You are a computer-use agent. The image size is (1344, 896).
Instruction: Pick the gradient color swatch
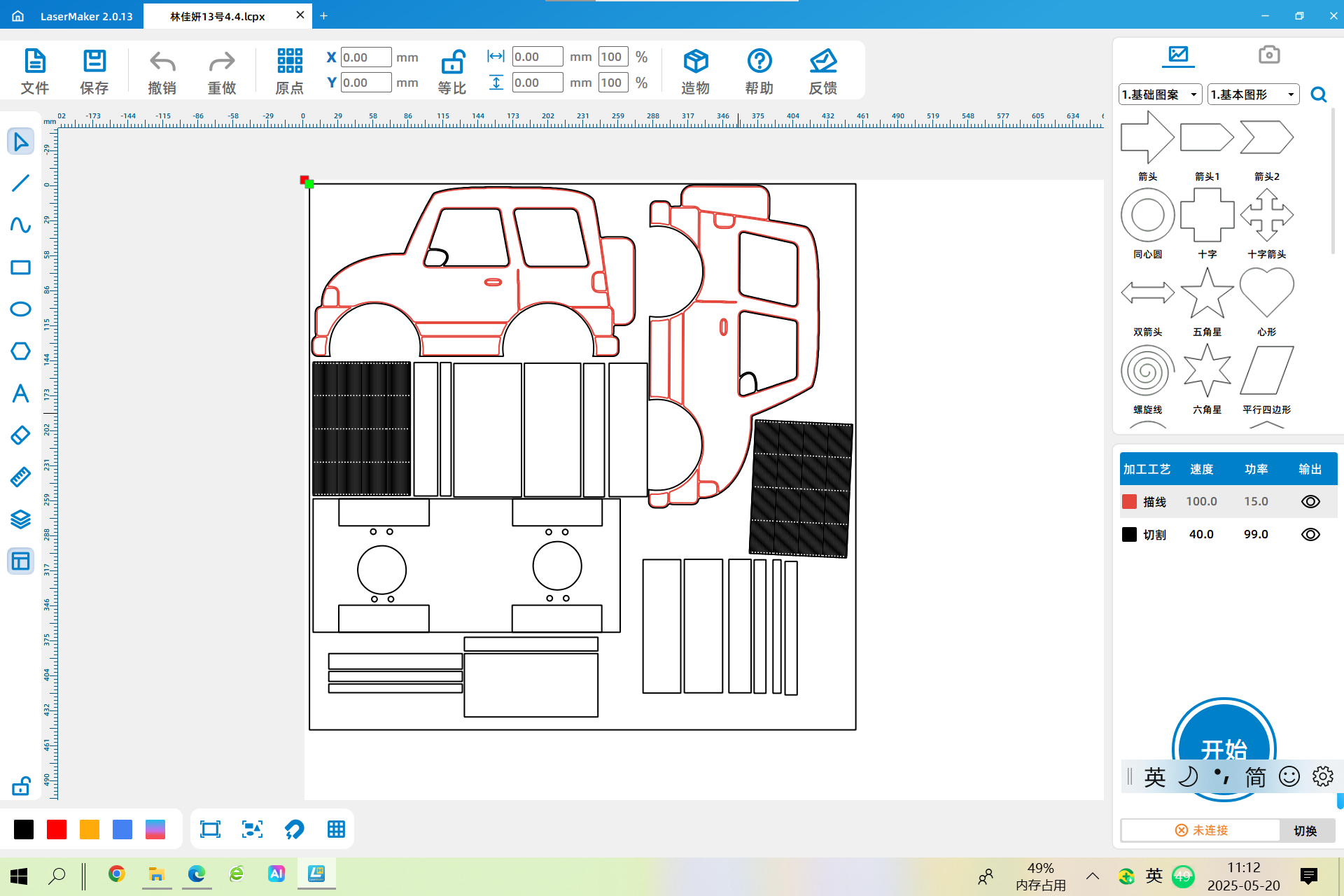pos(155,829)
